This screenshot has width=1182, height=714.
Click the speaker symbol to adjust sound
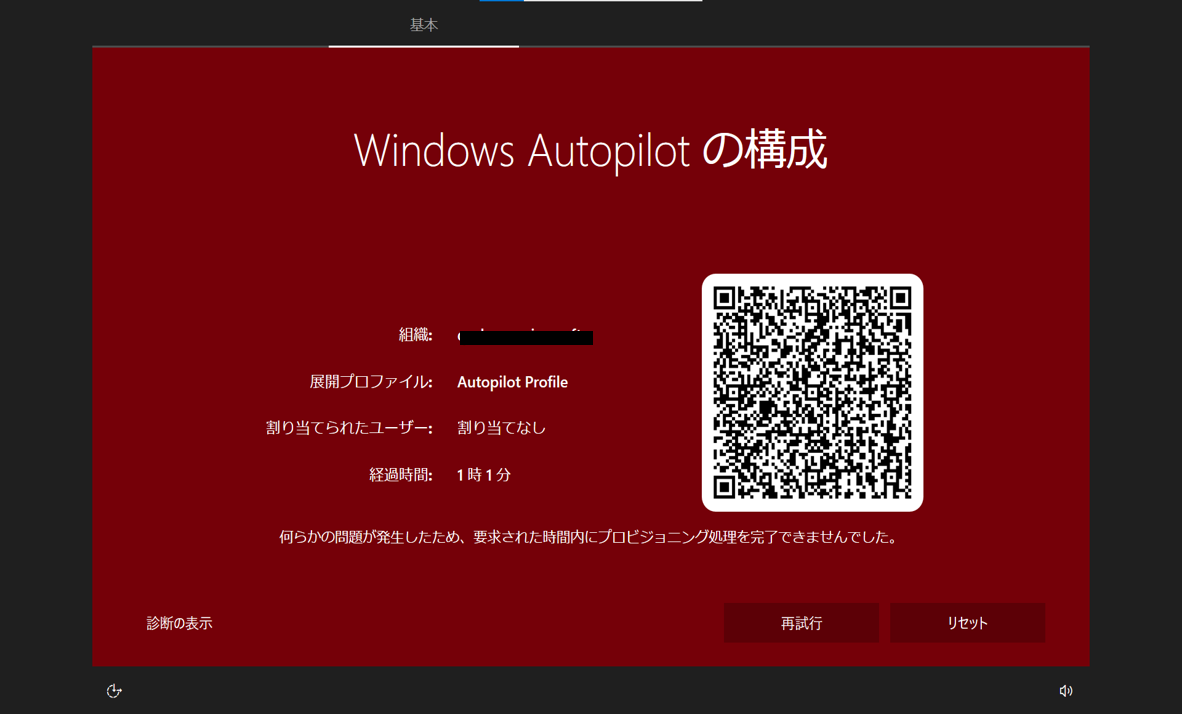1066,690
